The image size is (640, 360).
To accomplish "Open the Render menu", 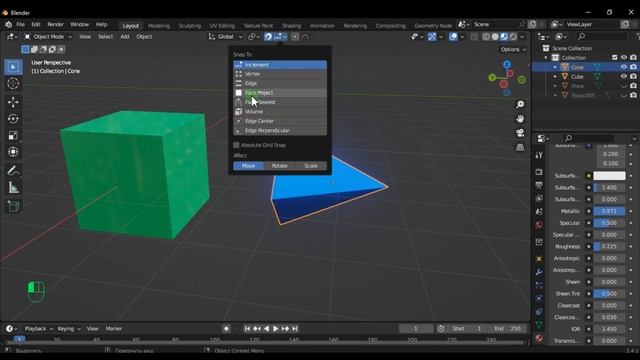I will (x=56, y=24).
